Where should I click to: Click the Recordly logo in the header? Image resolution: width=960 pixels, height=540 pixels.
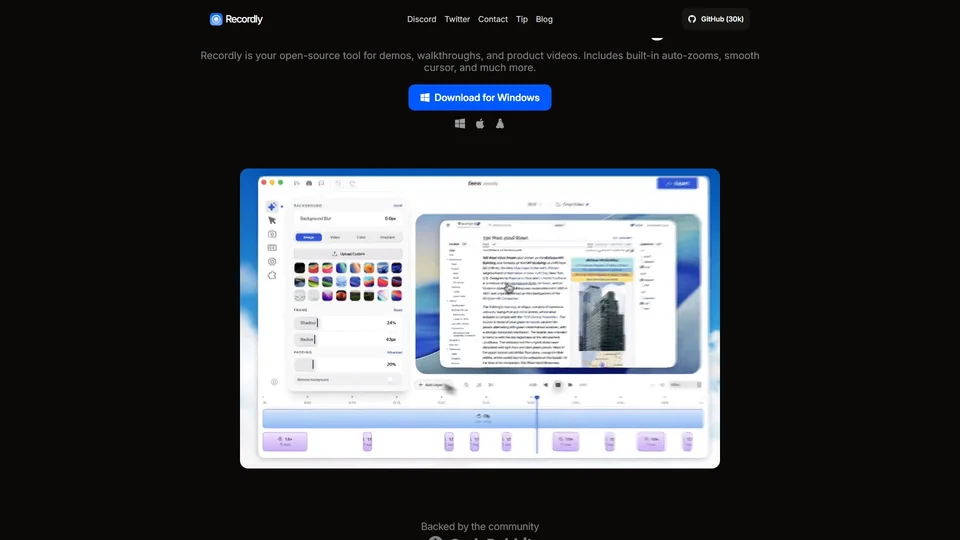pyautogui.click(x=236, y=19)
